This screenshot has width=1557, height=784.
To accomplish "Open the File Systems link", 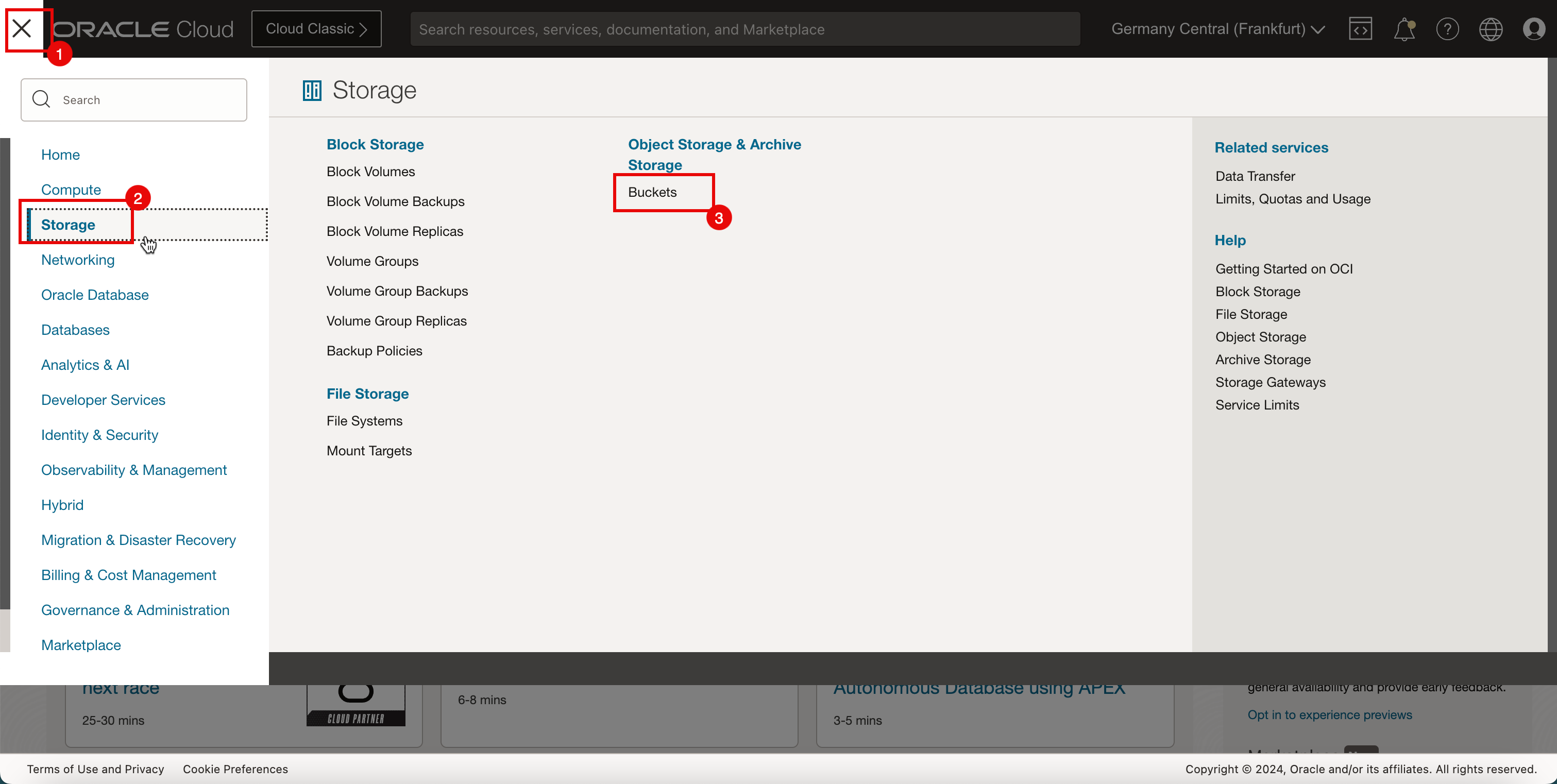I will coord(364,421).
